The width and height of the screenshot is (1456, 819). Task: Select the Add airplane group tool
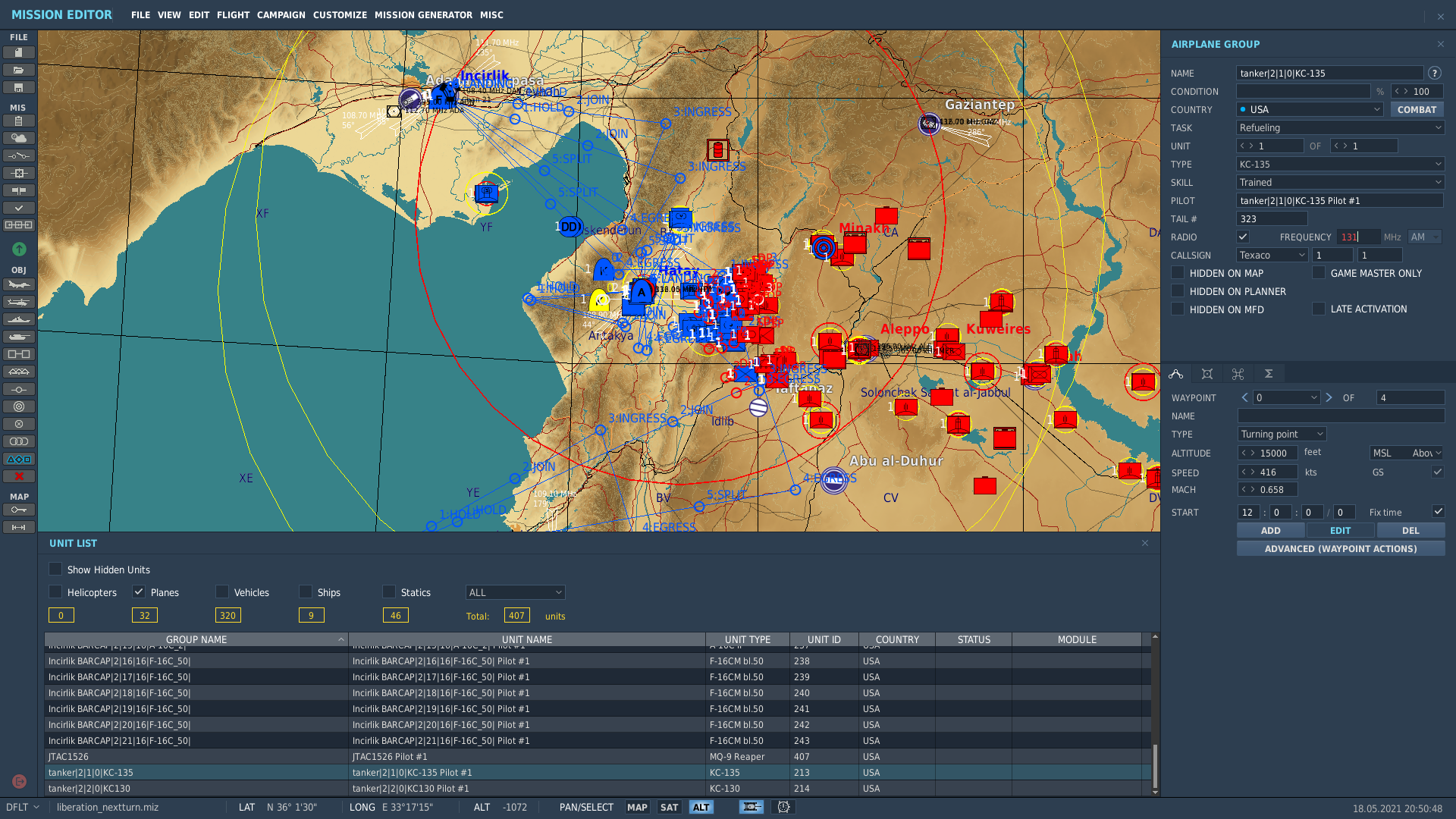[19, 284]
